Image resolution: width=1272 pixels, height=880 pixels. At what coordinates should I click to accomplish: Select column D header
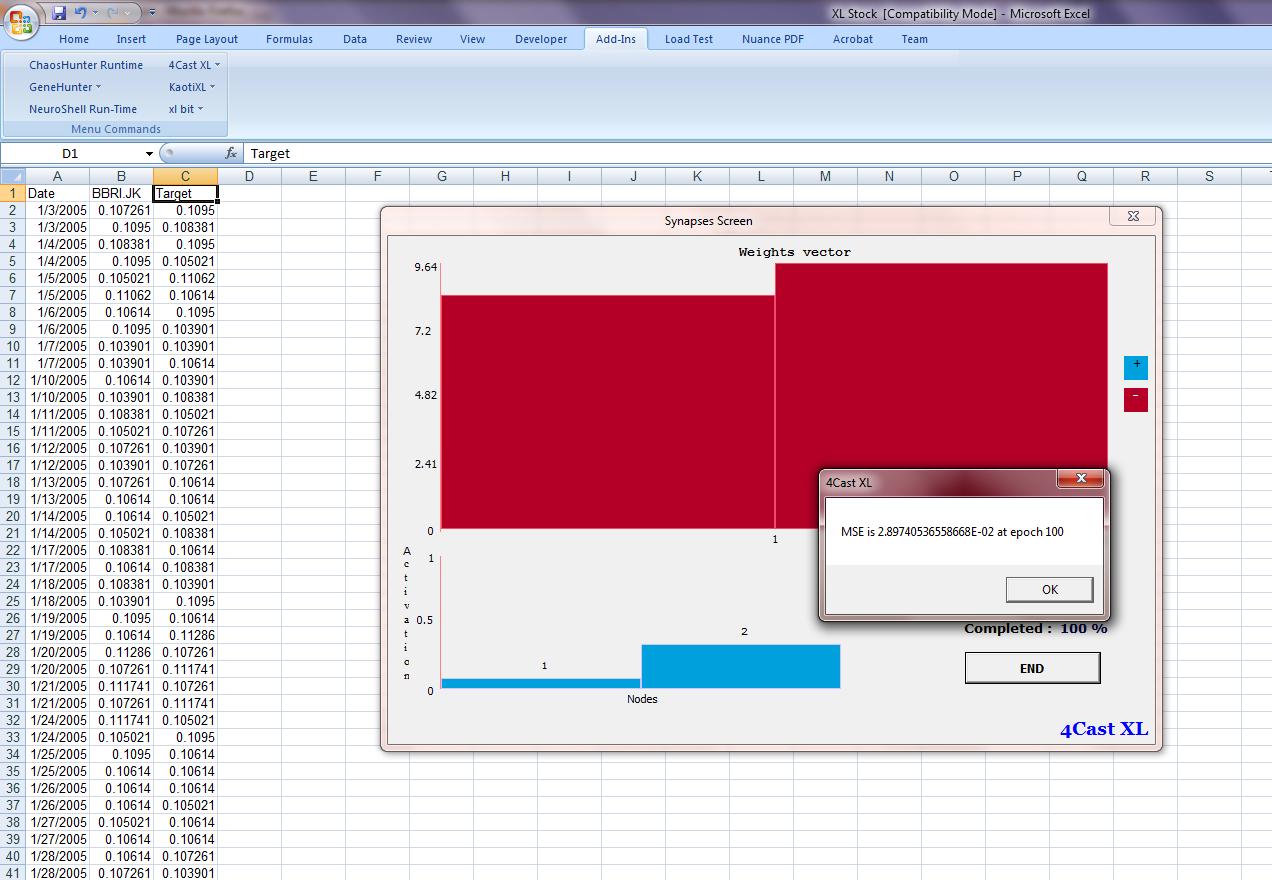[x=249, y=176]
